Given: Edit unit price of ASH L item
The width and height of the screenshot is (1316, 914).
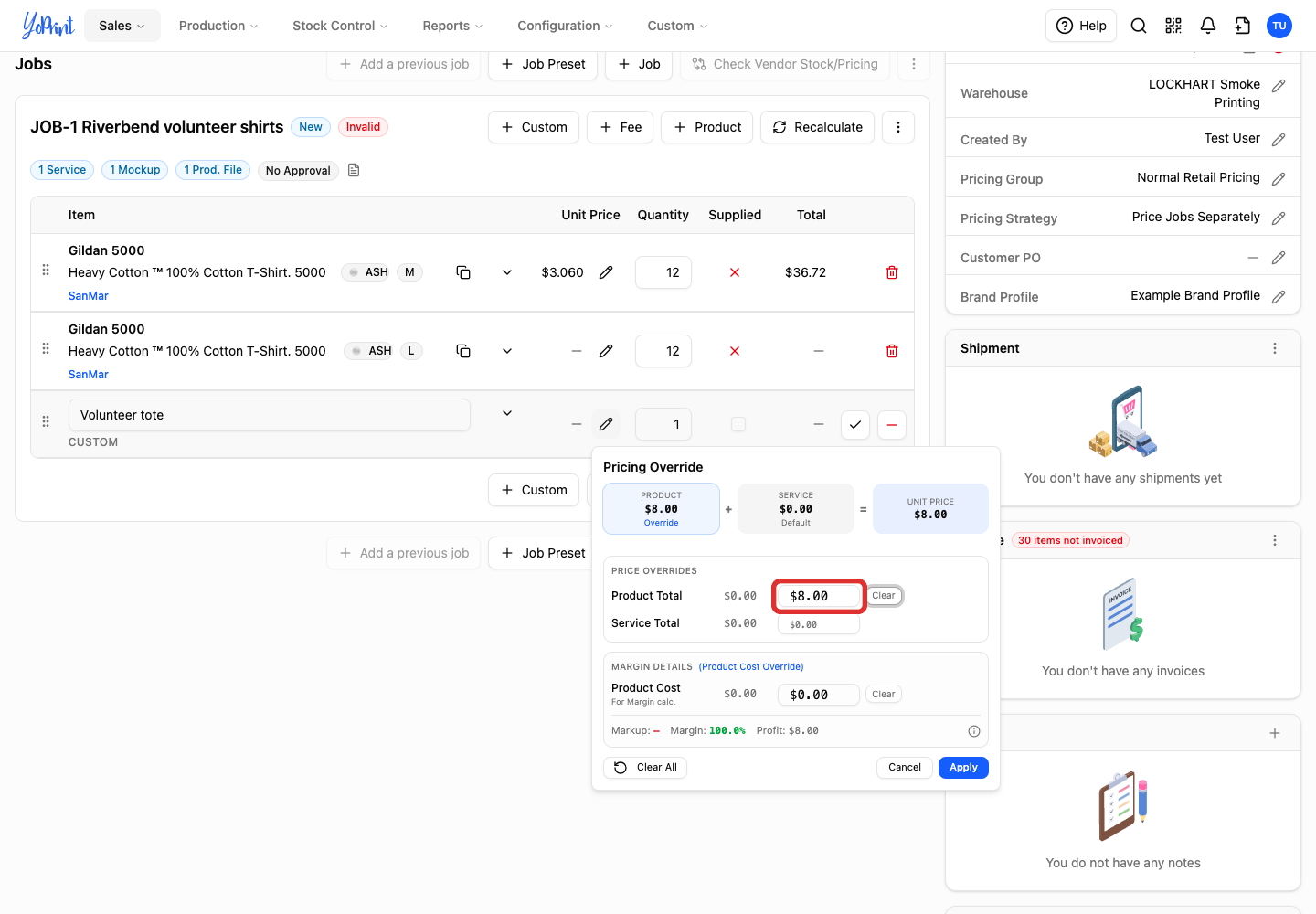Looking at the screenshot, I should coord(606,351).
